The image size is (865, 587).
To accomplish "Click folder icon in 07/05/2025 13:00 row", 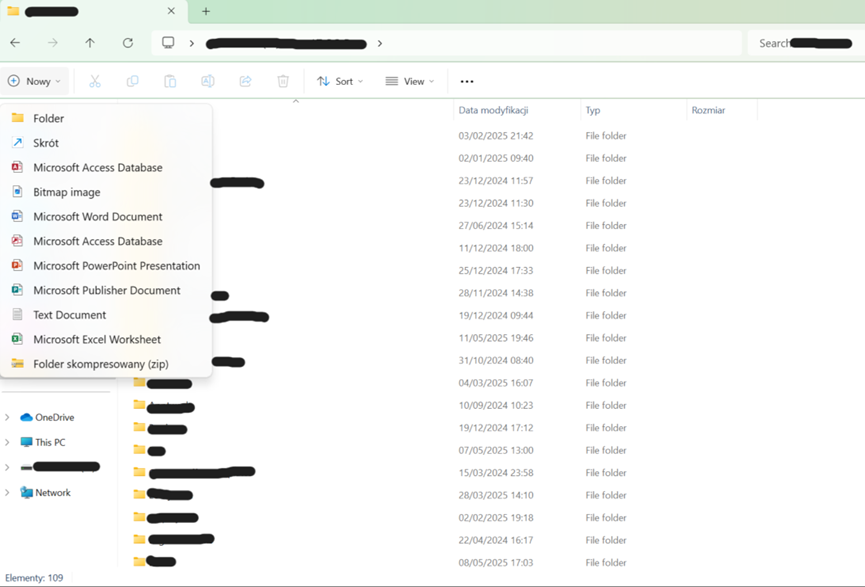I will (140, 450).
